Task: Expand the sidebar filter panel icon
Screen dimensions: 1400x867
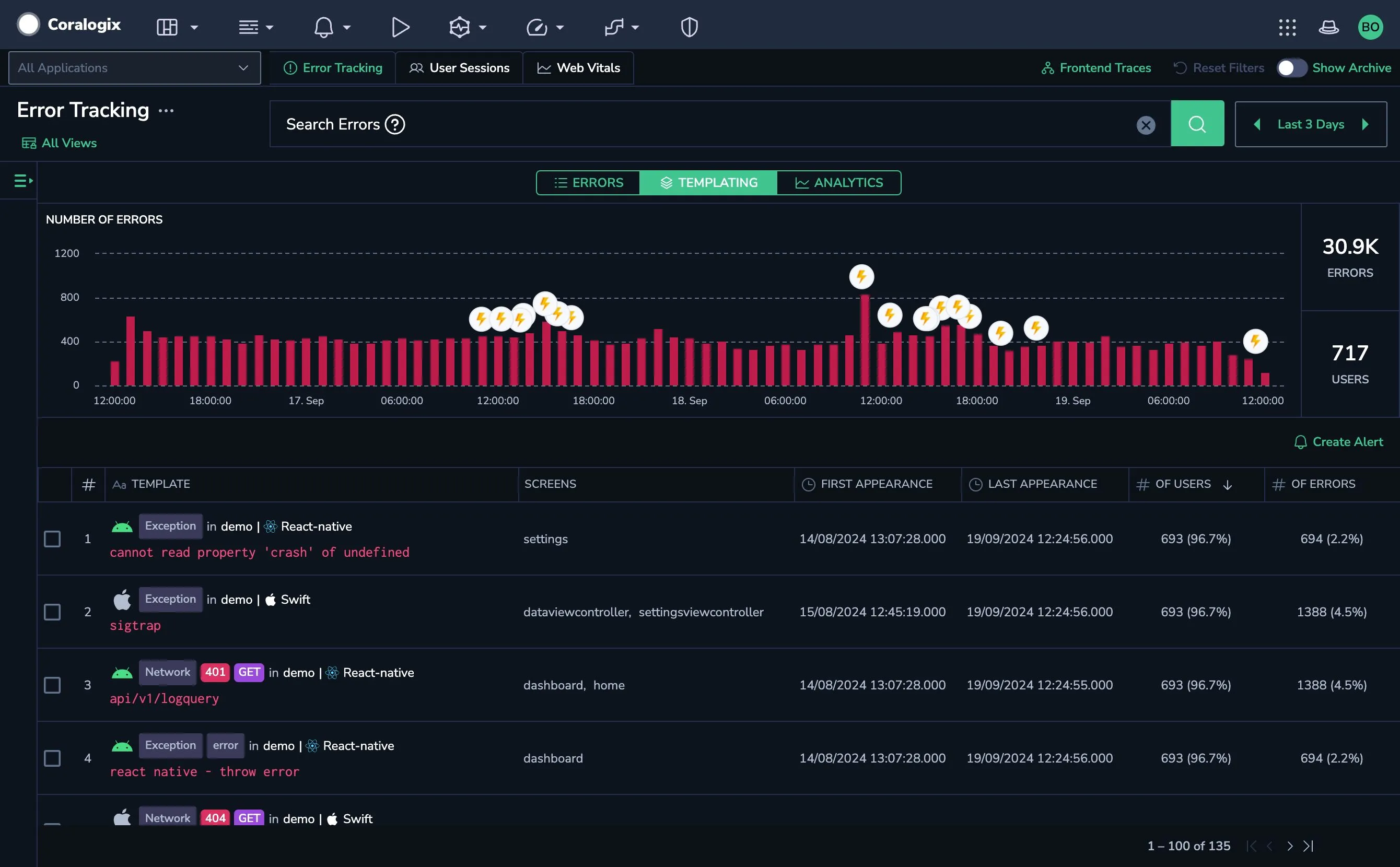Action: 23,181
